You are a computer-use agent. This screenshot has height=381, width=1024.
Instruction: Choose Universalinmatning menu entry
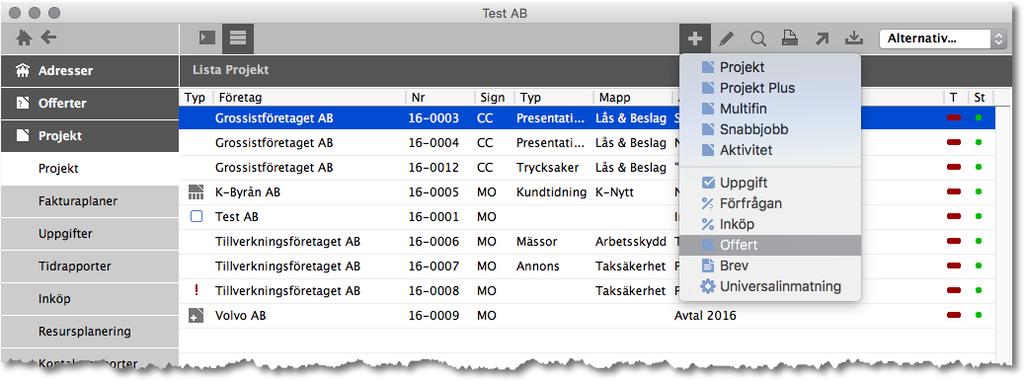tap(771, 287)
